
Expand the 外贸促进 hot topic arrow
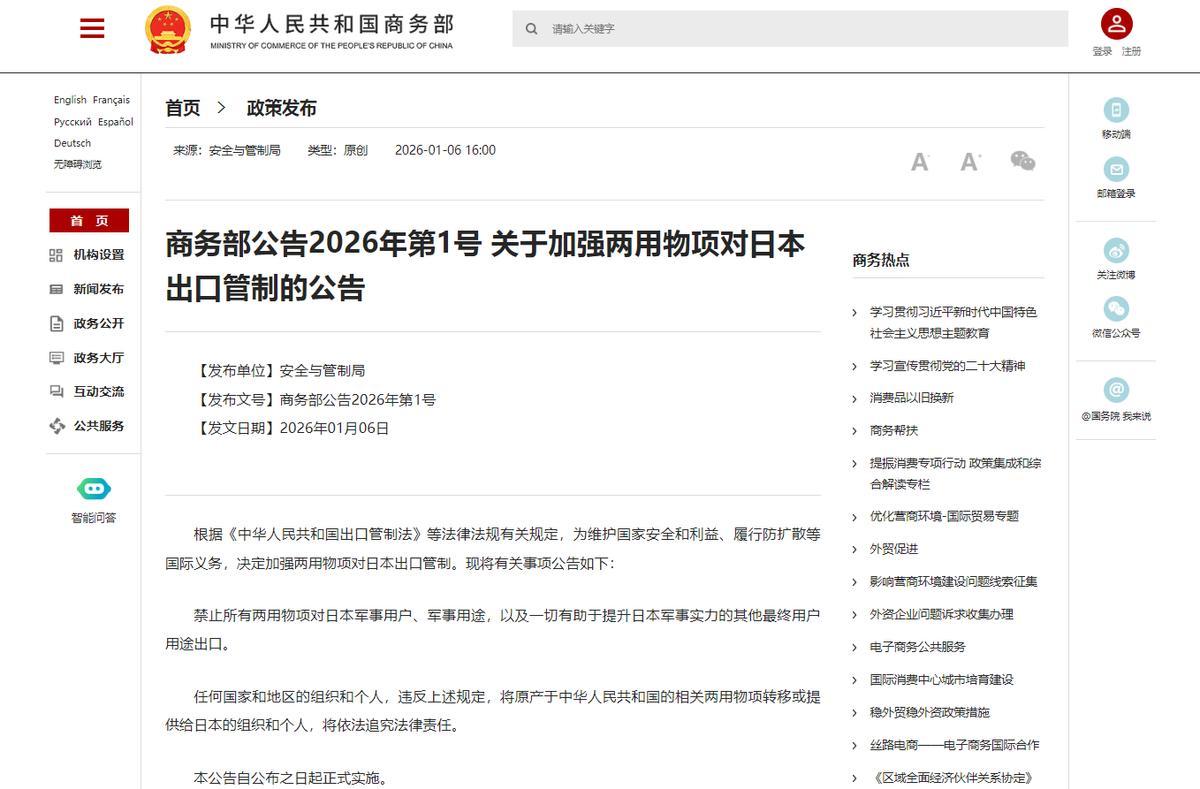[854, 549]
